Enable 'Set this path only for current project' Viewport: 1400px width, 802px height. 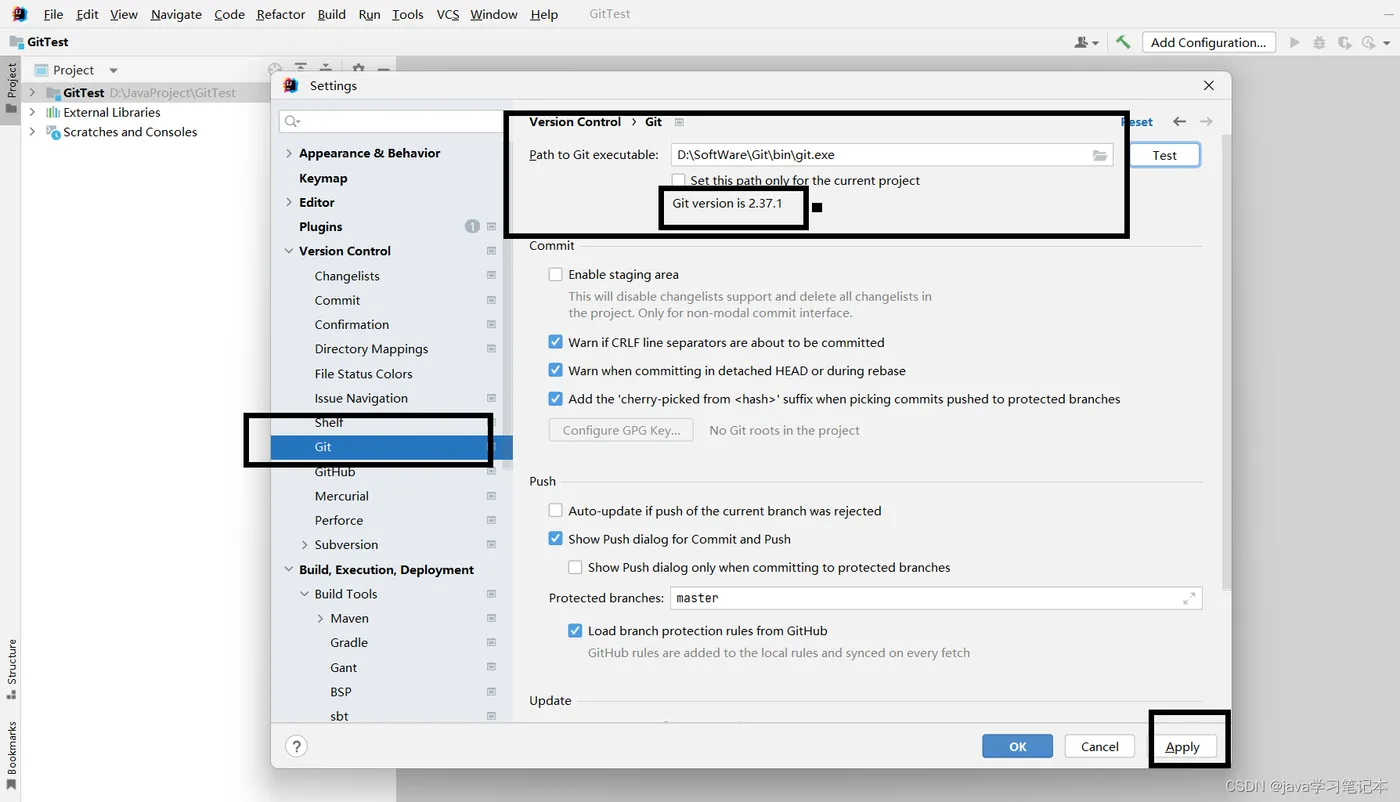tap(679, 181)
